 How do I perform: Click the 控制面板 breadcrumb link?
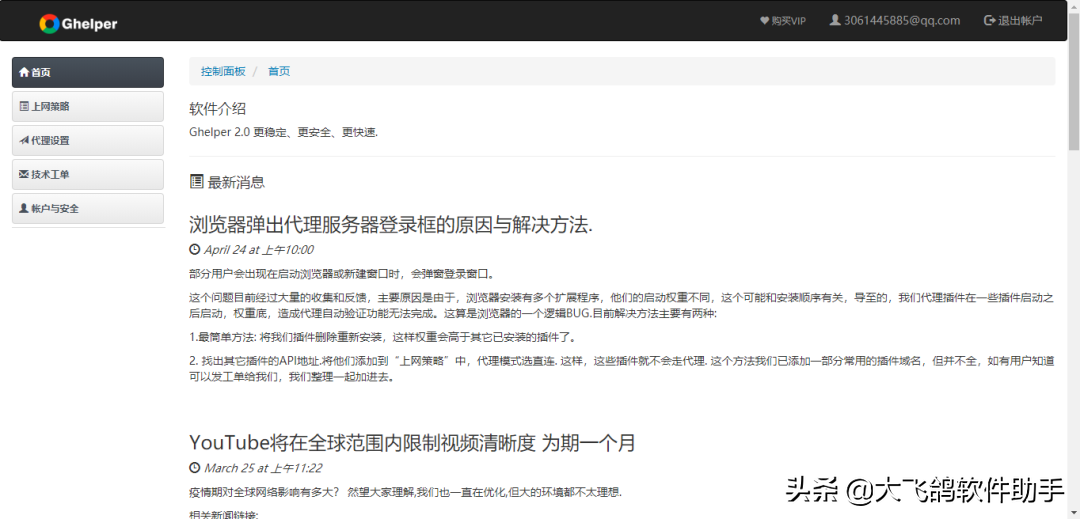223,71
